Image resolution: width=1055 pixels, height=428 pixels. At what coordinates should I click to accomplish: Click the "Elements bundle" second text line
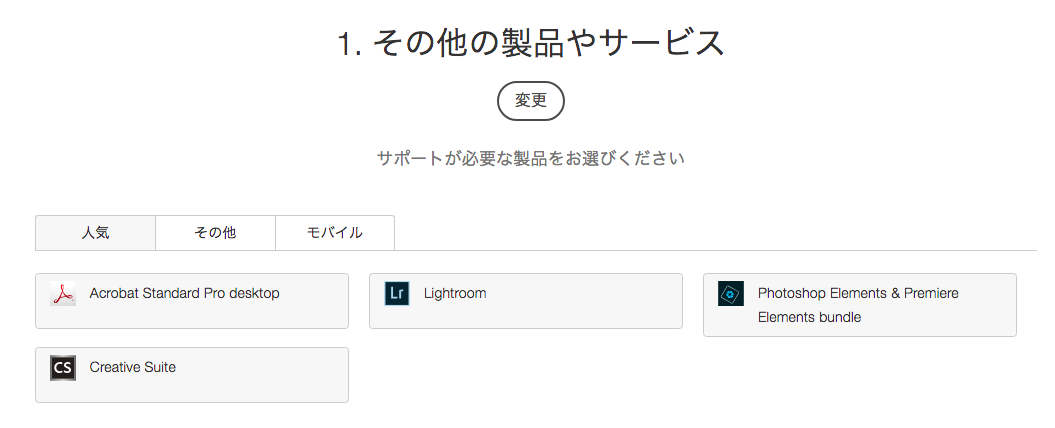click(809, 318)
